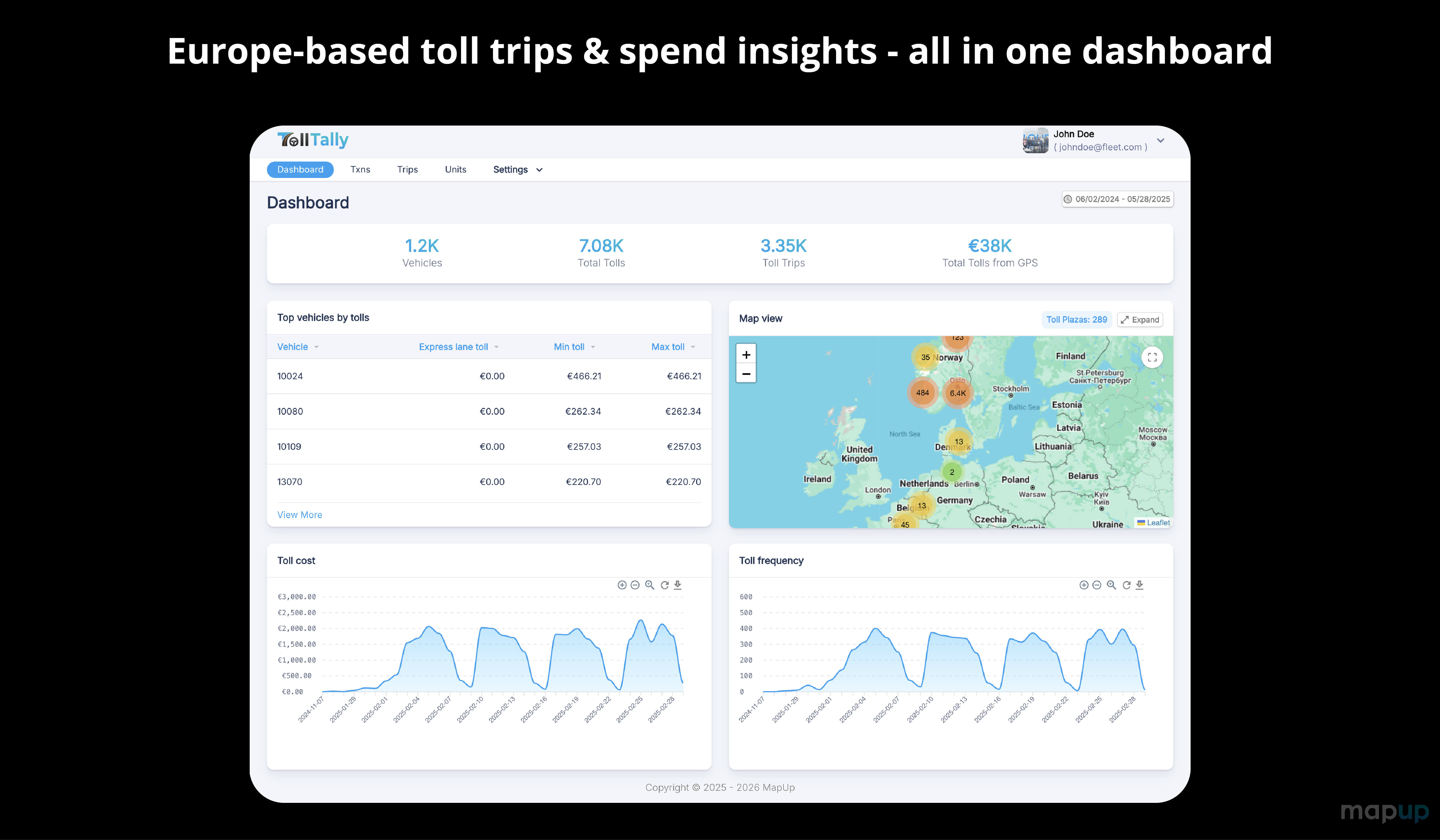Click zoom out icon on Toll frequency chart
This screenshot has height=840, width=1440.
(x=1097, y=585)
